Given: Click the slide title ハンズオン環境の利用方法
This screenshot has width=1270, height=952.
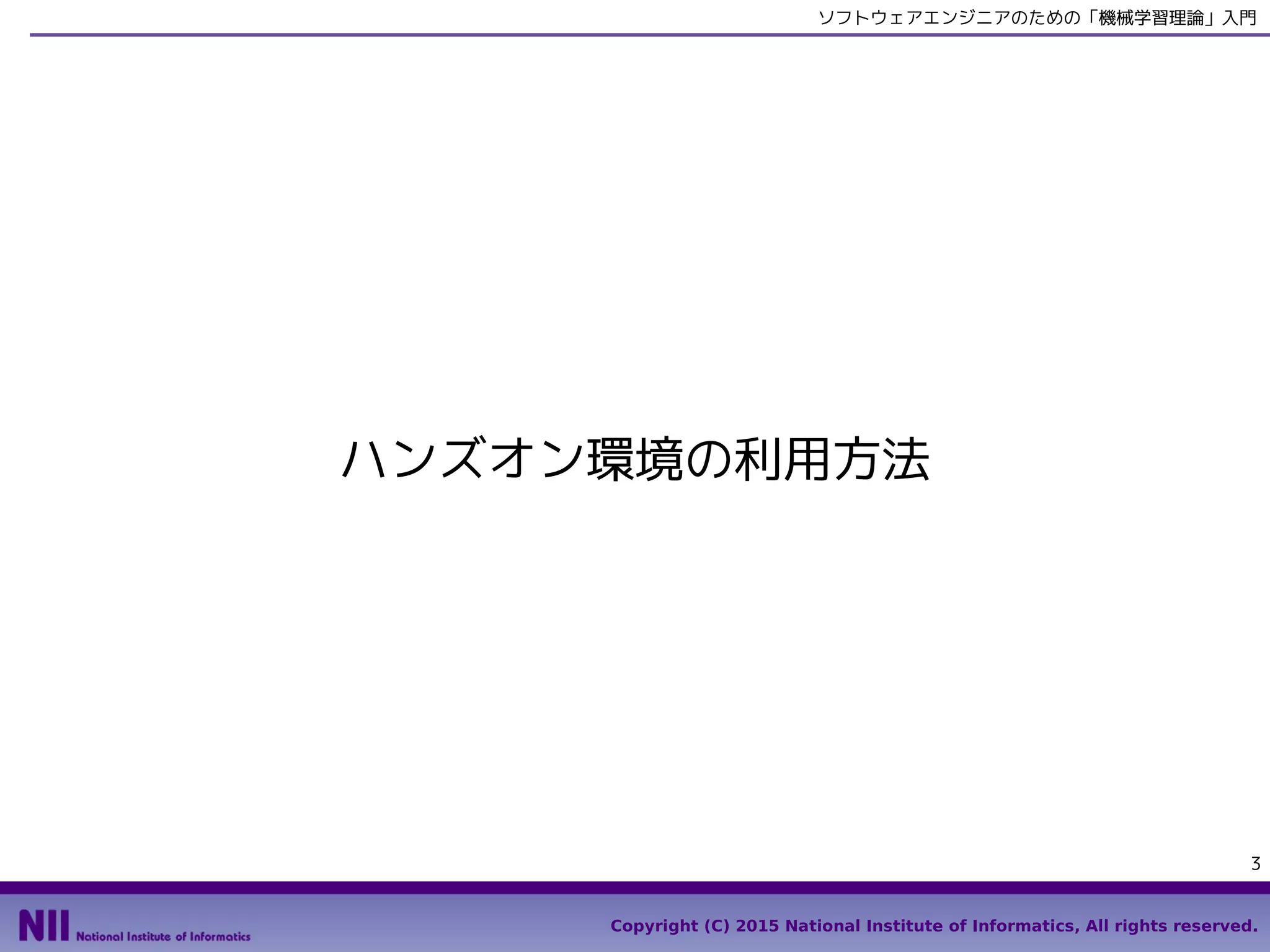Looking at the screenshot, I should point(635,460).
